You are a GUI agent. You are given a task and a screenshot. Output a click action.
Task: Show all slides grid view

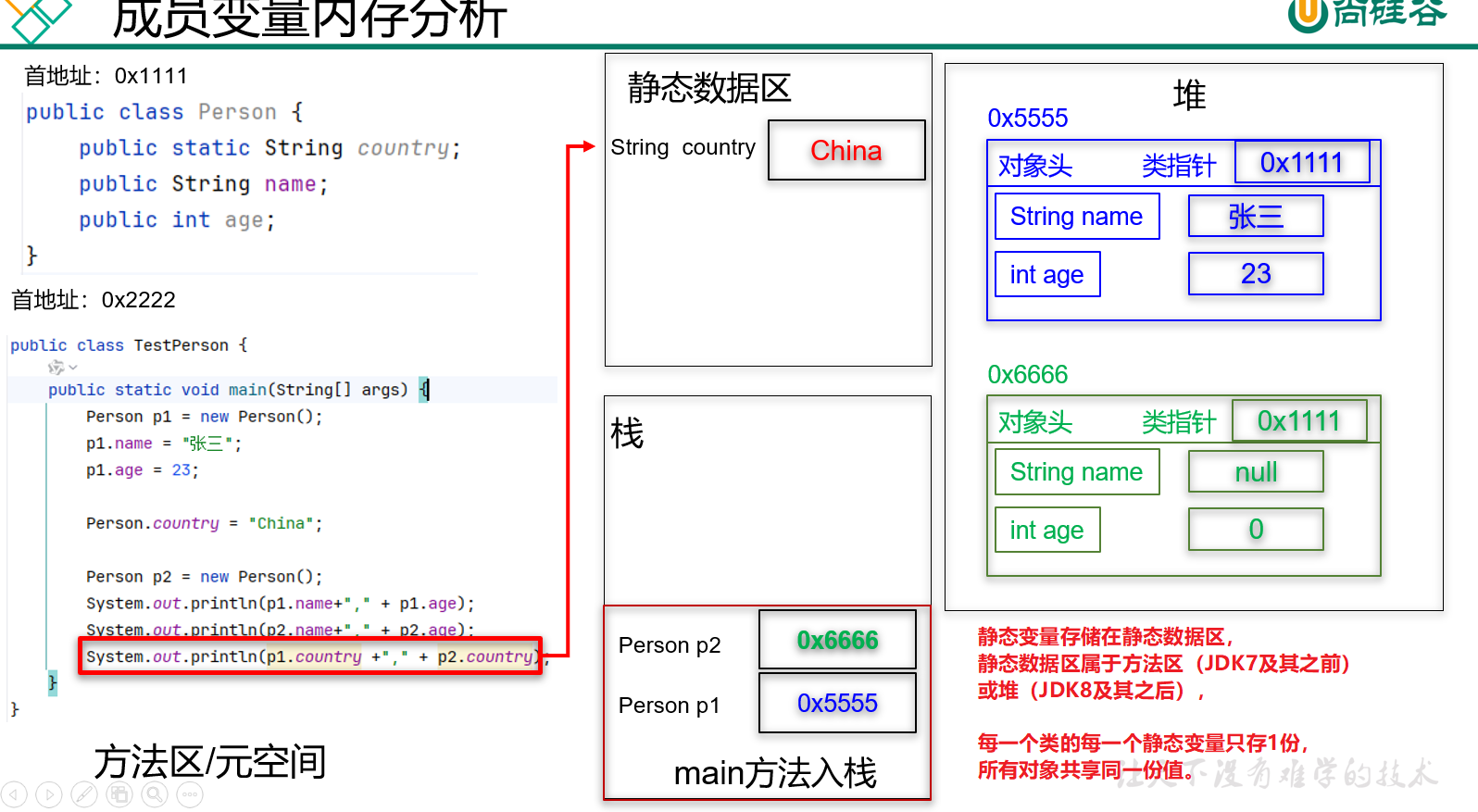(x=119, y=794)
